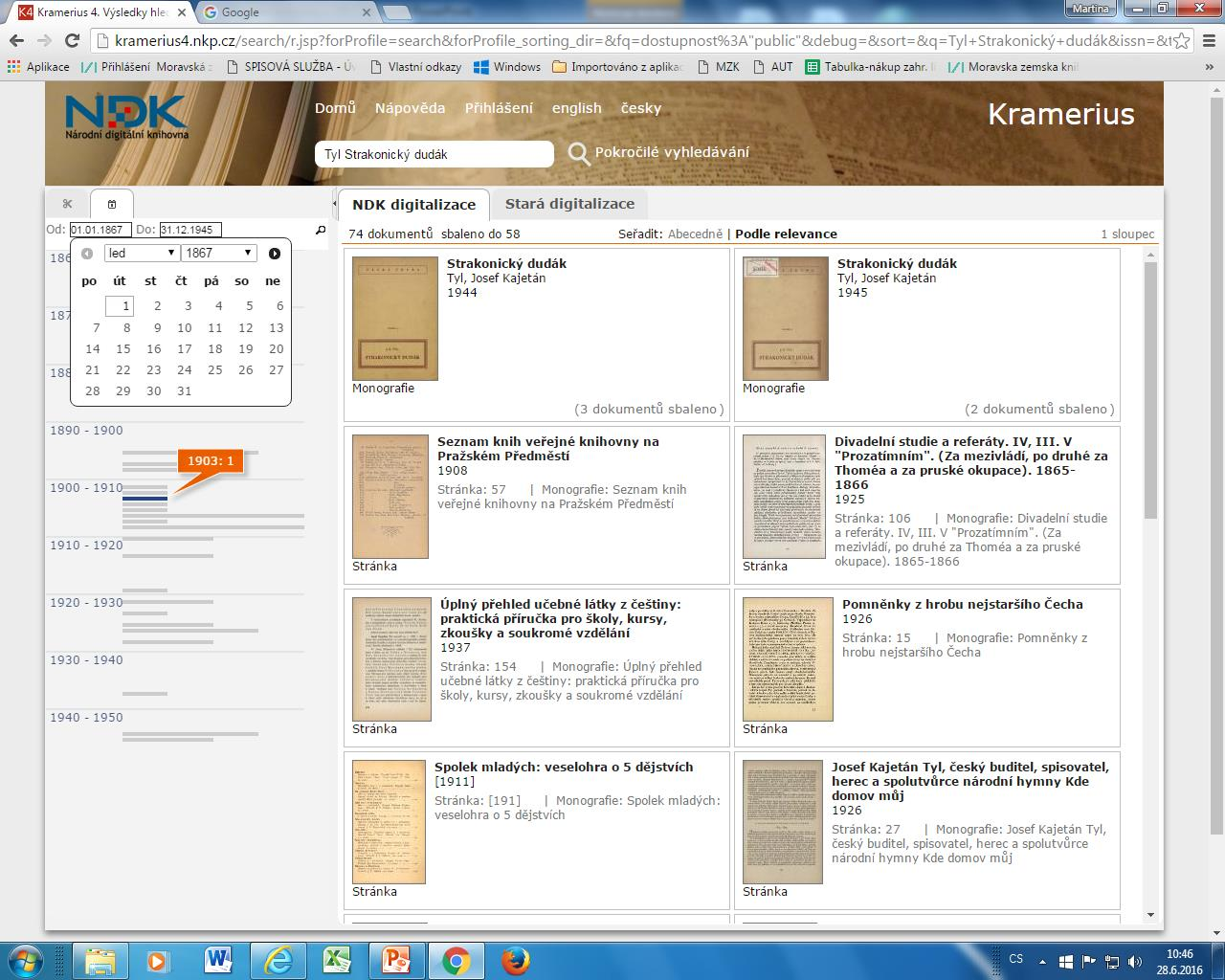Select the 1890 - 1900 decade range
Screen dimensions: 1225x980
tap(86, 431)
